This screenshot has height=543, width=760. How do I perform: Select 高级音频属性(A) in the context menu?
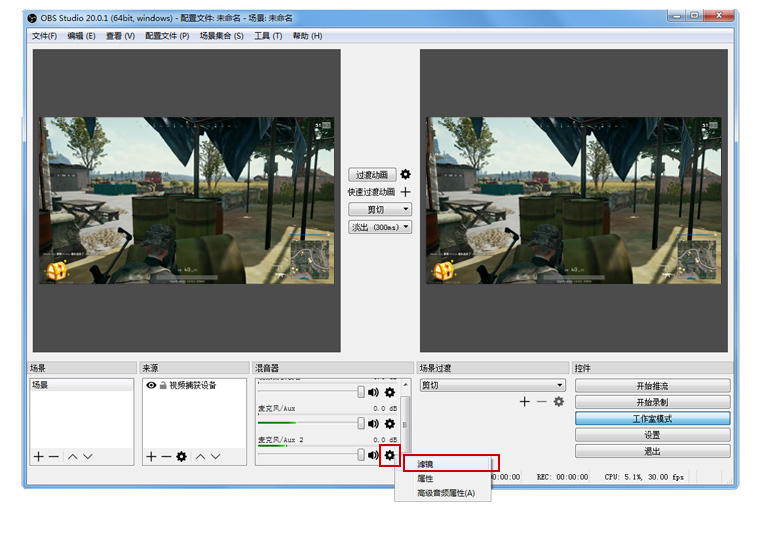[x=443, y=493]
